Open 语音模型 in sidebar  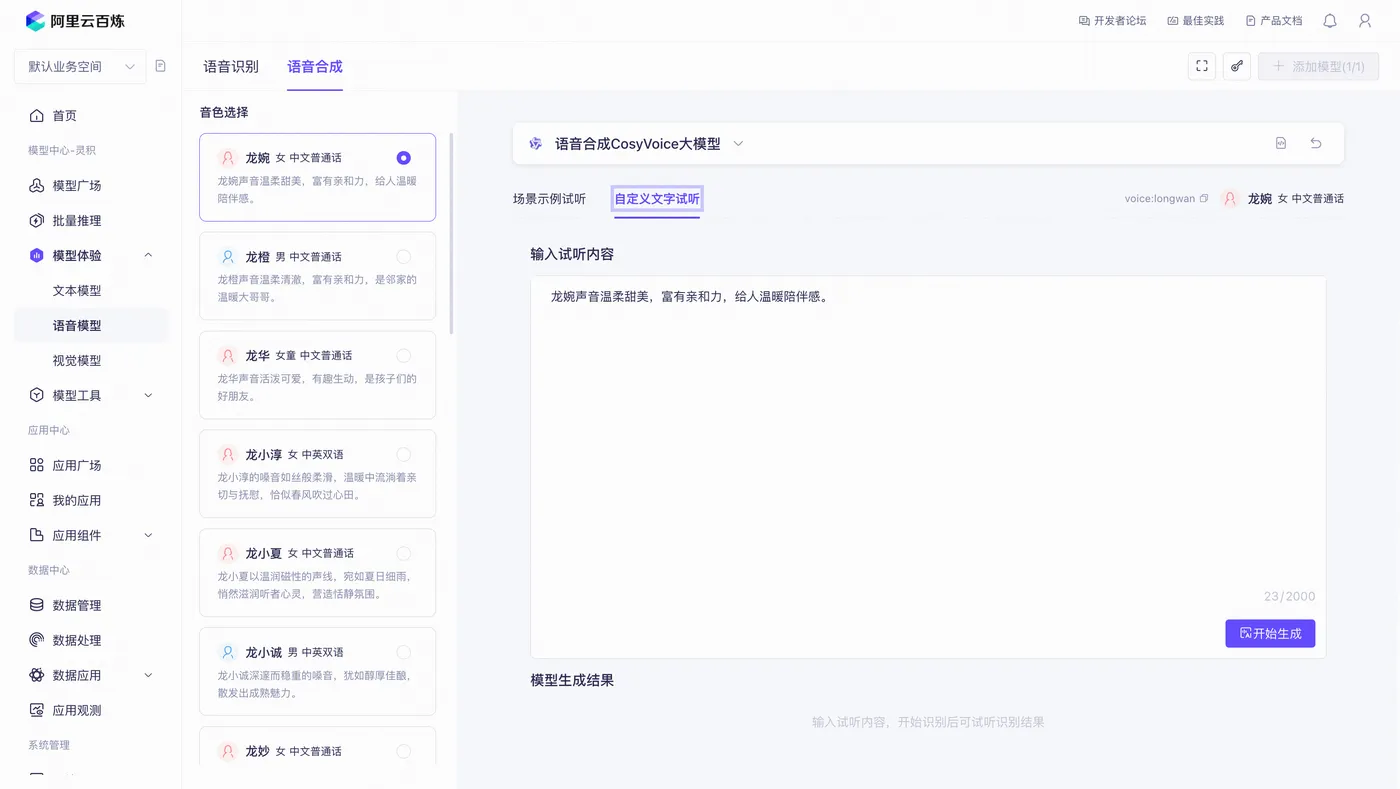click(x=77, y=326)
